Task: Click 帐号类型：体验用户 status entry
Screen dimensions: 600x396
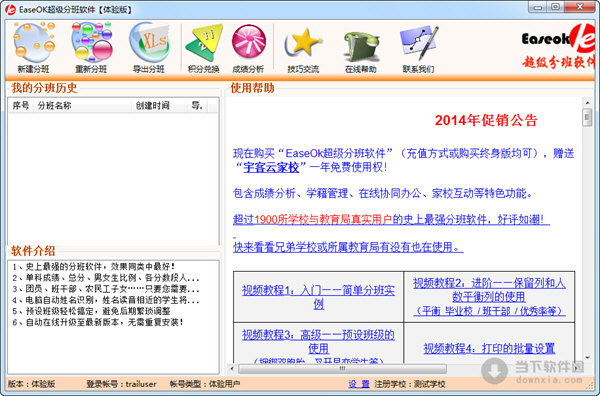Action: (205, 384)
